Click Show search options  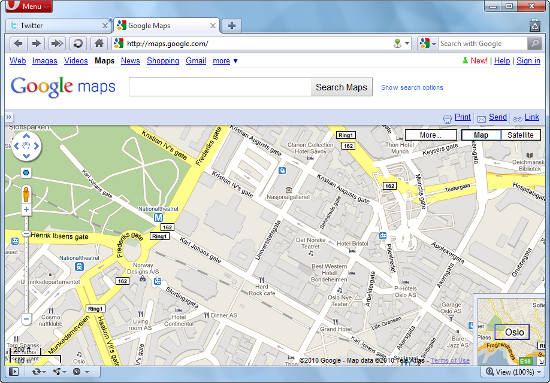pos(412,88)
